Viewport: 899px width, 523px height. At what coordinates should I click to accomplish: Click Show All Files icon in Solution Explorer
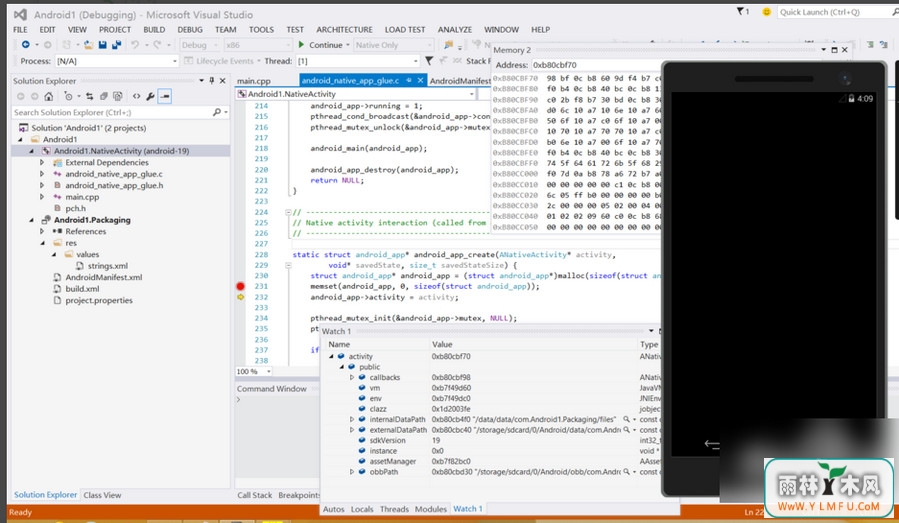[118, 96]
